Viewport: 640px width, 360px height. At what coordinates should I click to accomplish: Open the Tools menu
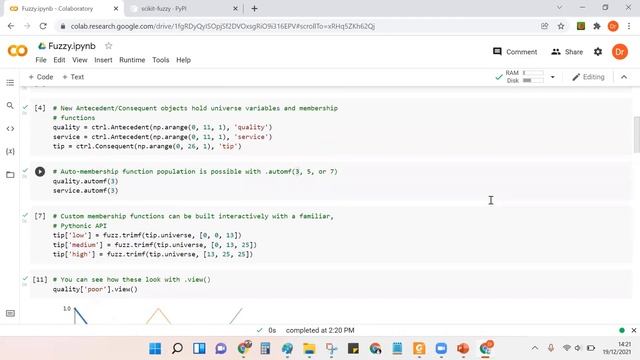(160, 60)
